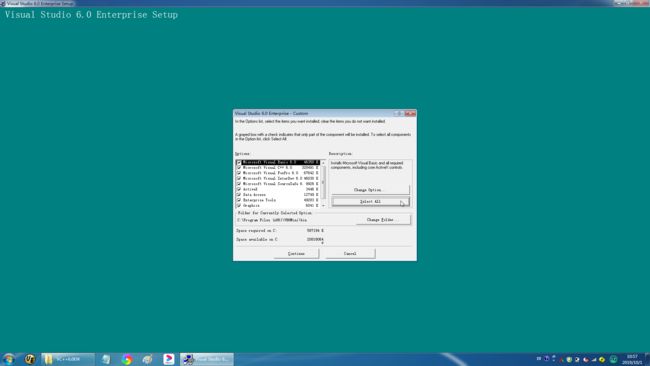
Task: Click the yellow shield tray icon
Action: (569, 359)
